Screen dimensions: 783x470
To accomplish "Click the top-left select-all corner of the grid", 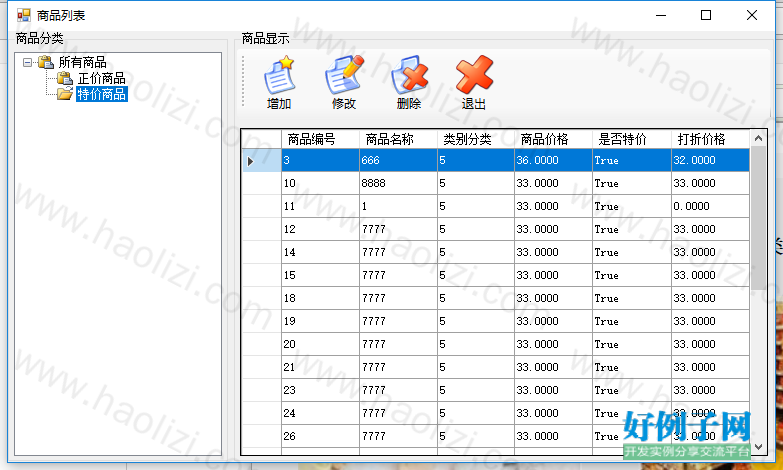I will 262,139.
